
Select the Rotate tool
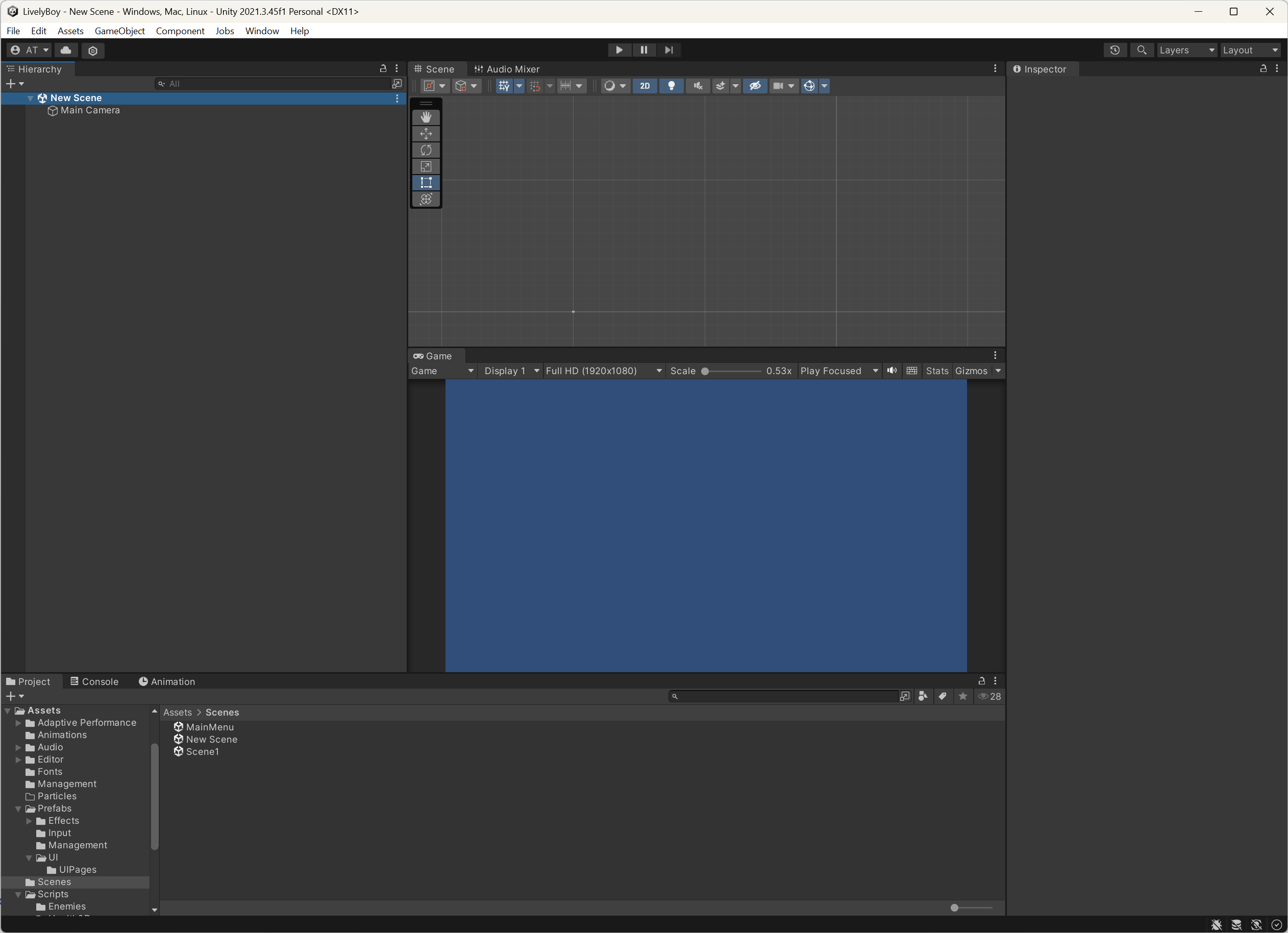point(426,150)
